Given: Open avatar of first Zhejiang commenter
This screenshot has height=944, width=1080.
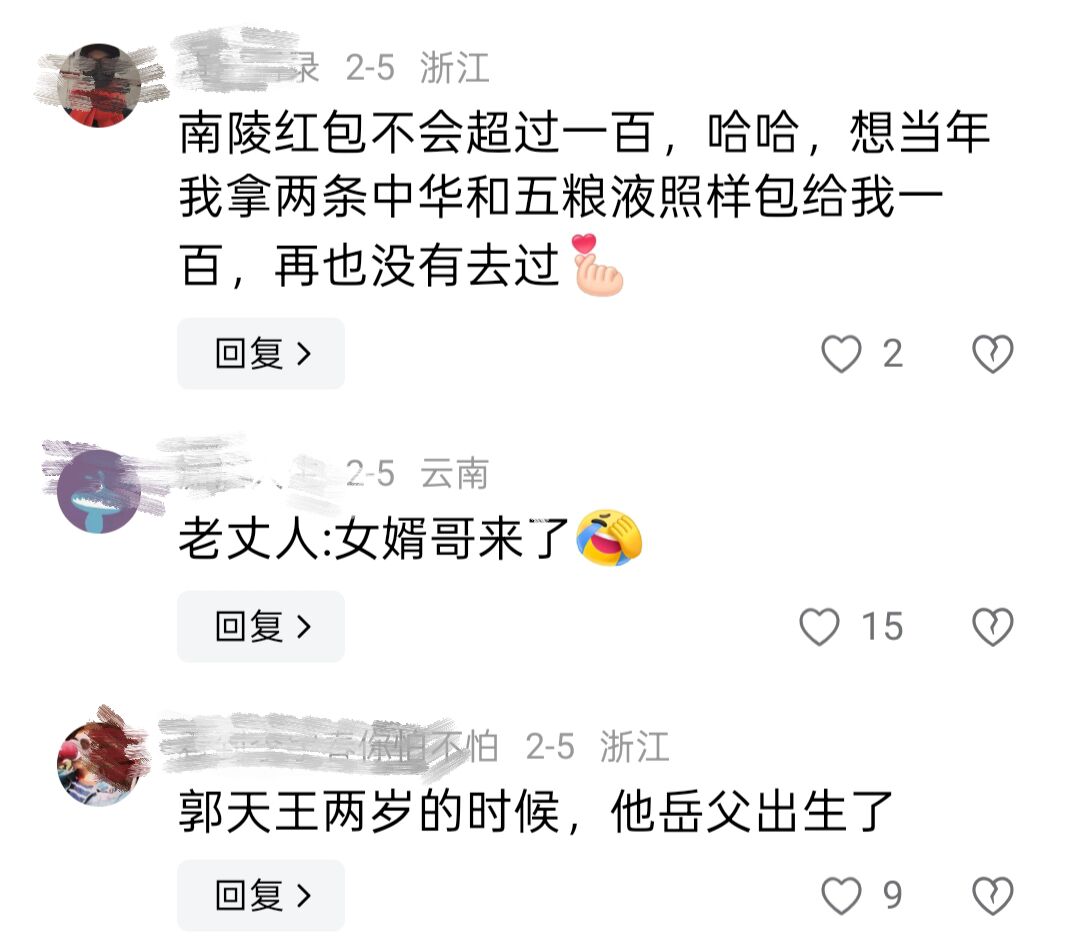Looking at the screenshot, I should coord(99,85).
